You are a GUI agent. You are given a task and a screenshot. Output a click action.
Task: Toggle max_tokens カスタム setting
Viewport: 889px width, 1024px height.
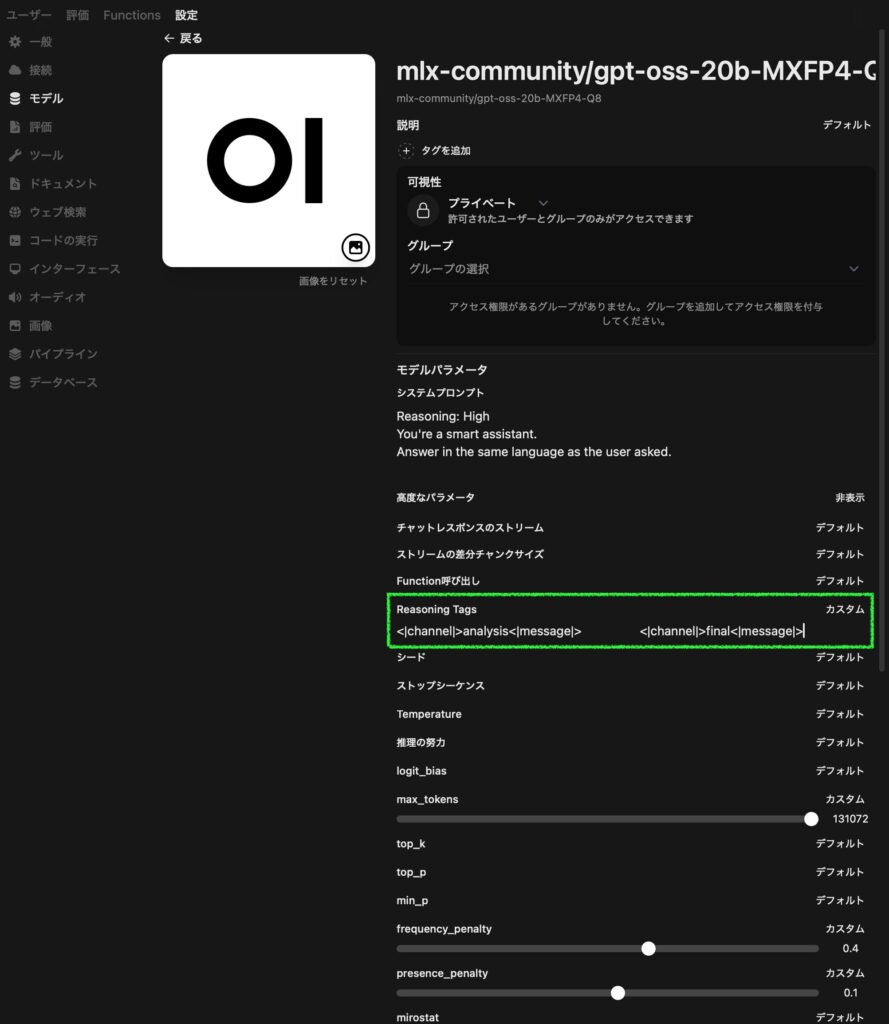click(x=845, y=799)
